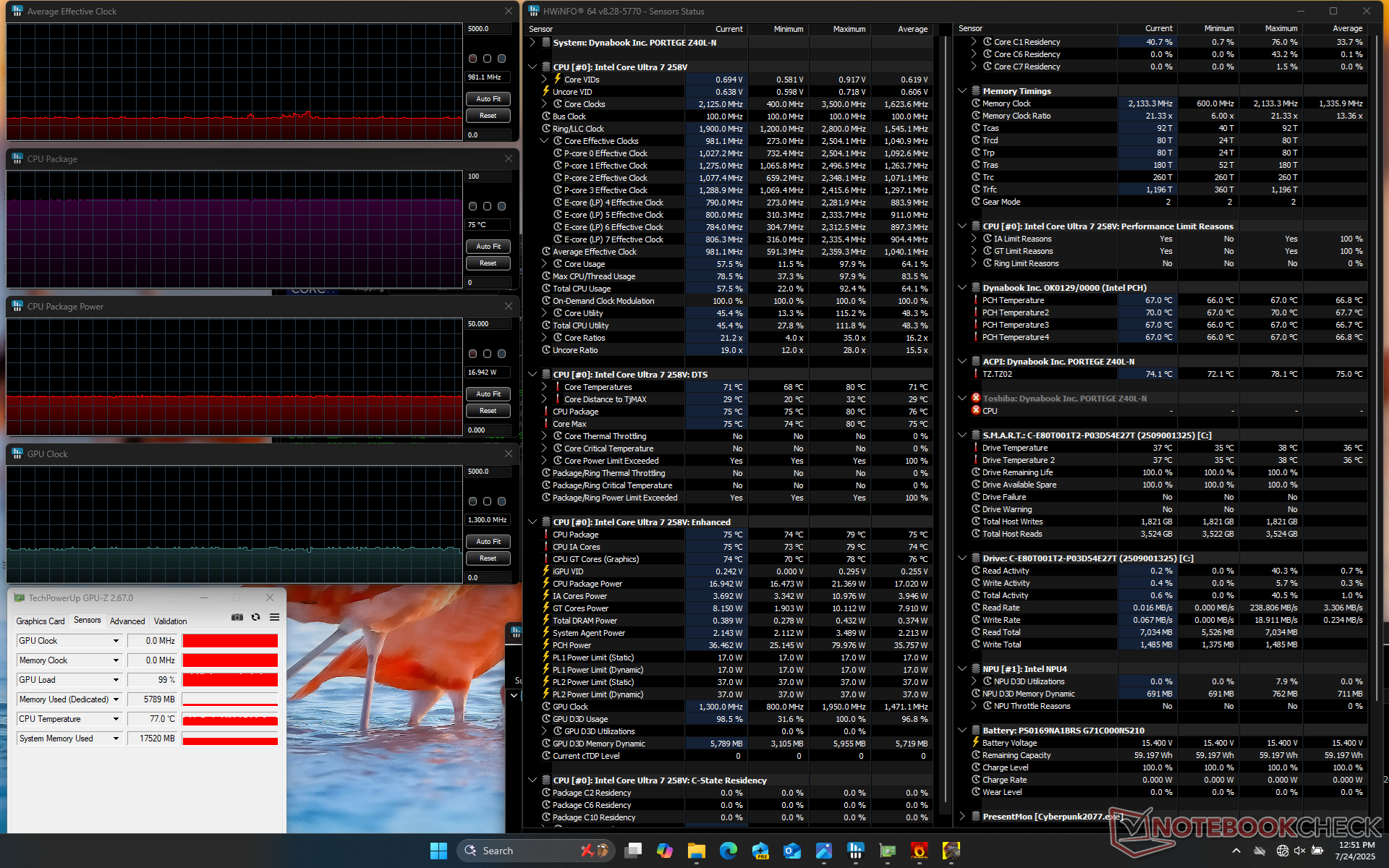Click Reset in the GPU Clock graph
Image resolution: width=1389 pixels, height=868 pixels.
[x=488, y=558]
